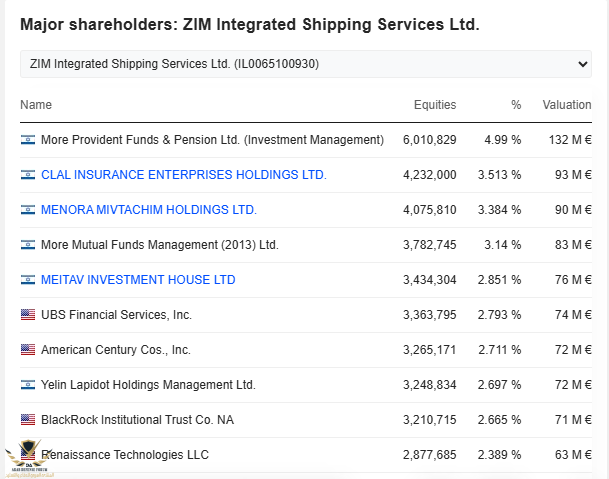The image size is (609, 479).
Task: Click the flag icon next to CLAL Insurance
Action: point(27,175)
